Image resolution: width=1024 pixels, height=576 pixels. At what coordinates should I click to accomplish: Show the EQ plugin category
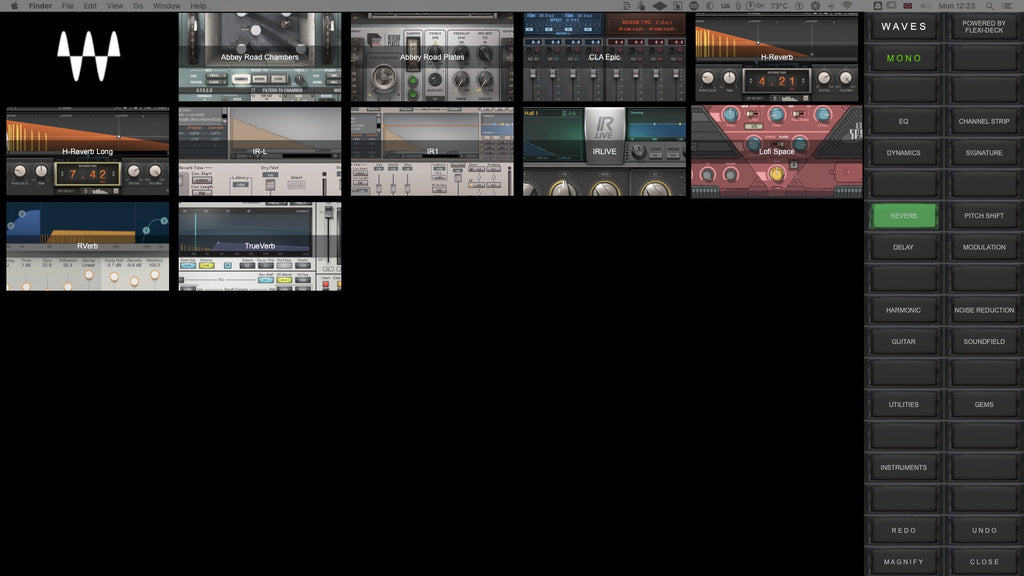904,121
